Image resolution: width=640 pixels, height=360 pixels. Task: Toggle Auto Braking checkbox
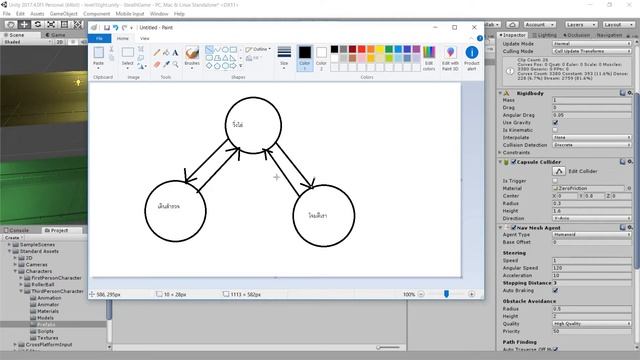click(x=555, y=290)
